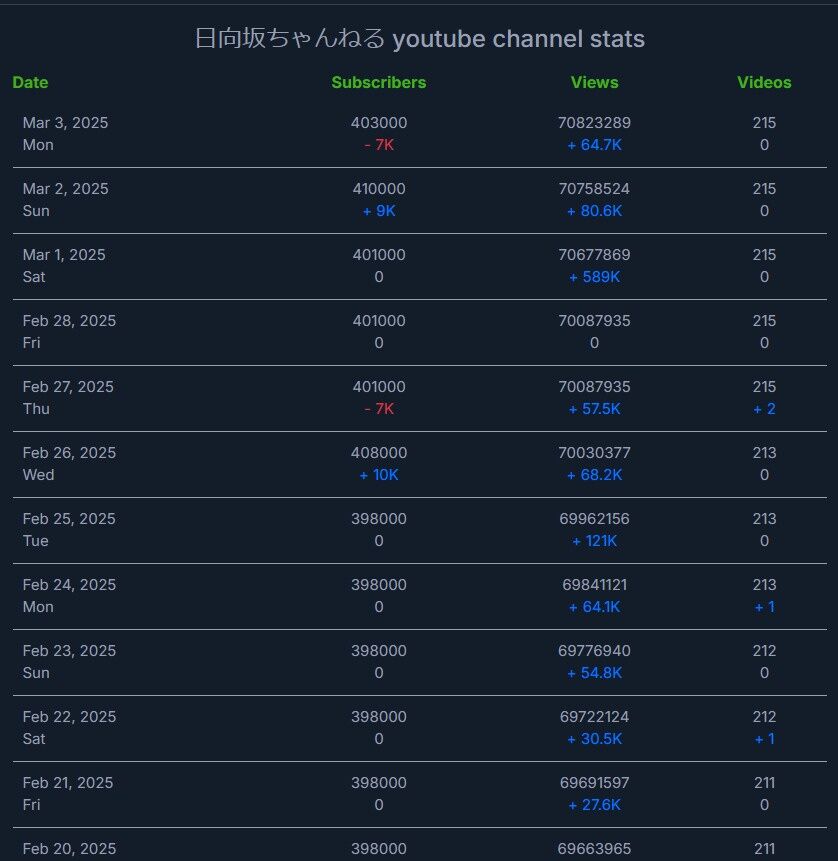This screenshot has width=838, height=861.
Task: Select the Feb 23, 2025 date cell
Action: [69, 651]
